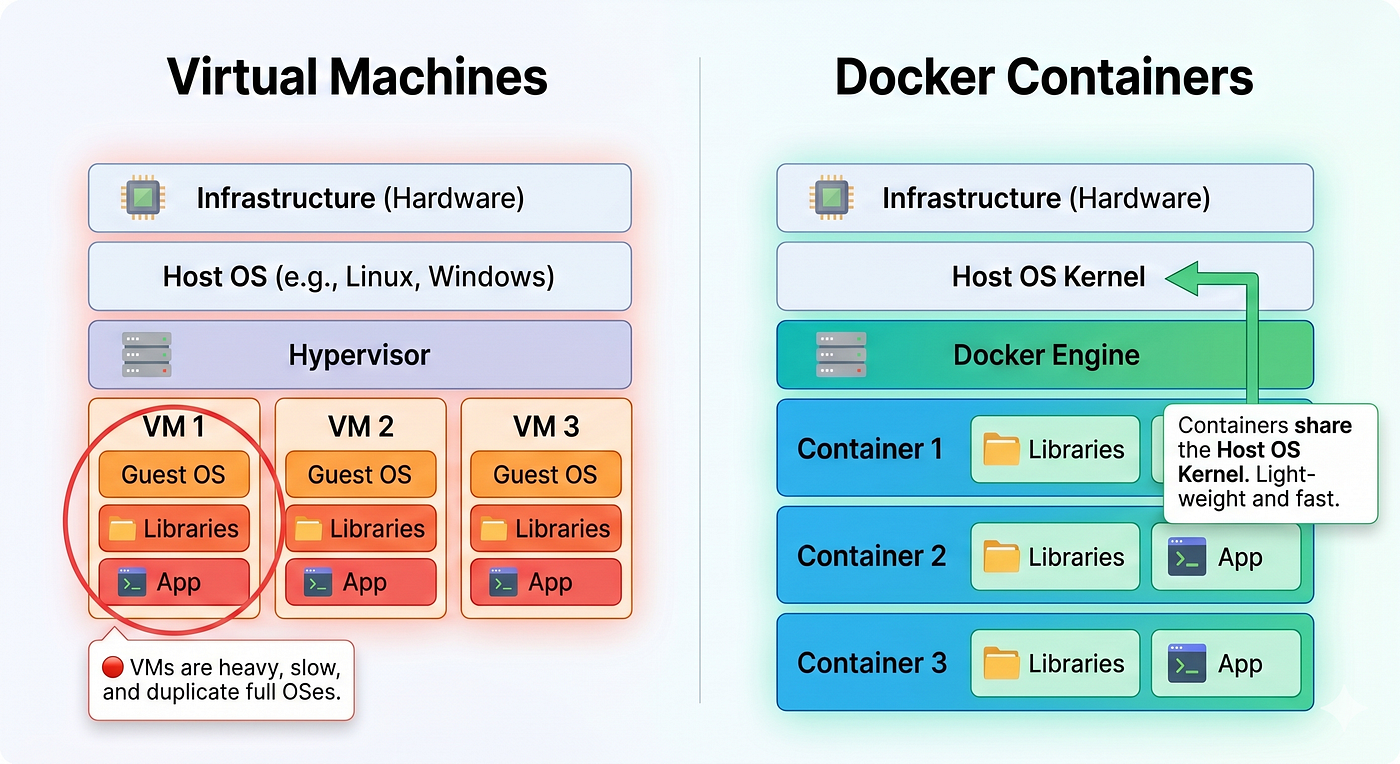The height and width of the screenshot is (764, 1400).
Task: Select "Infrastructure (Hardware)" text under Virtual Machines
Action: 360,198
